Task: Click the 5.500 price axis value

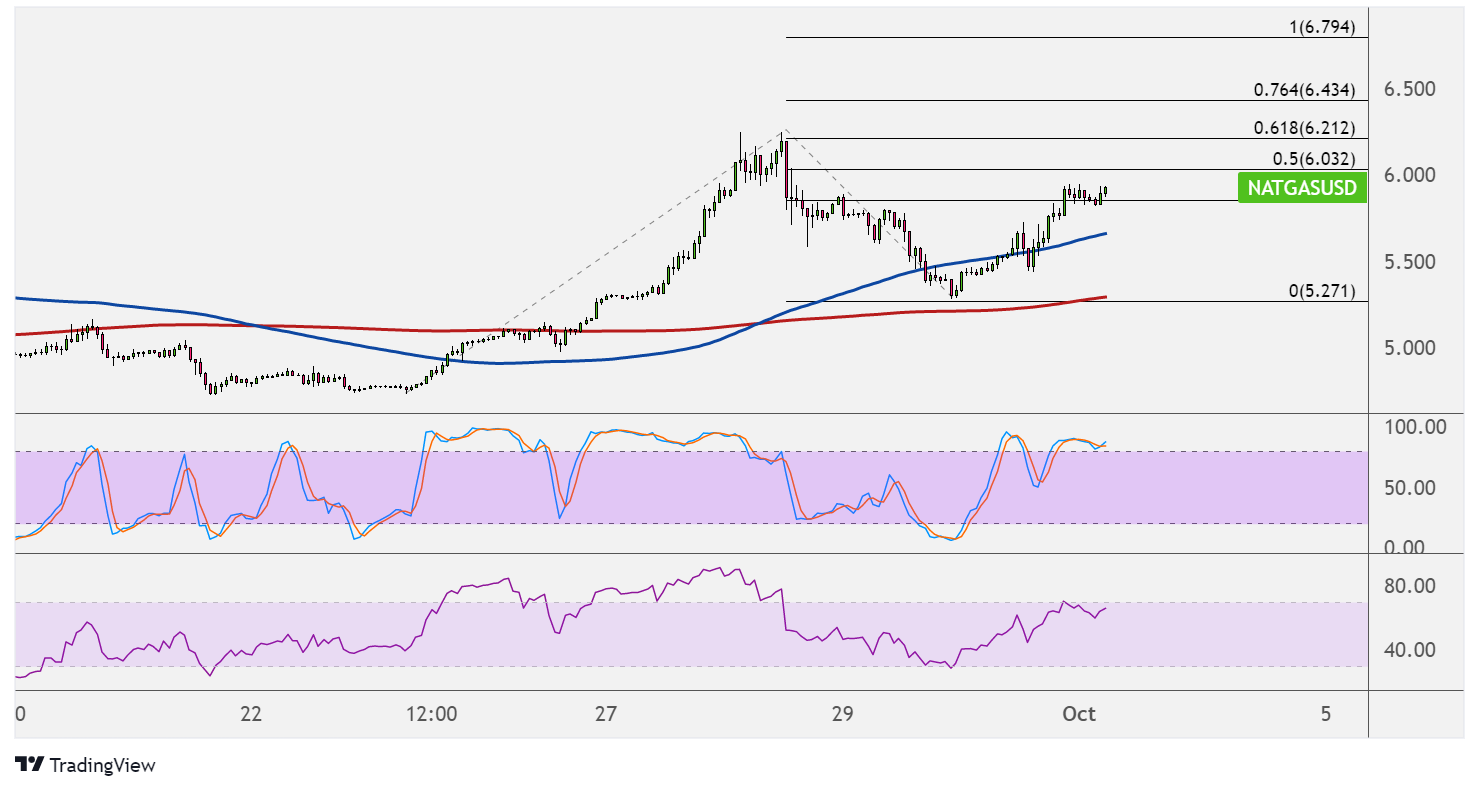Action: coord(1408,262)
